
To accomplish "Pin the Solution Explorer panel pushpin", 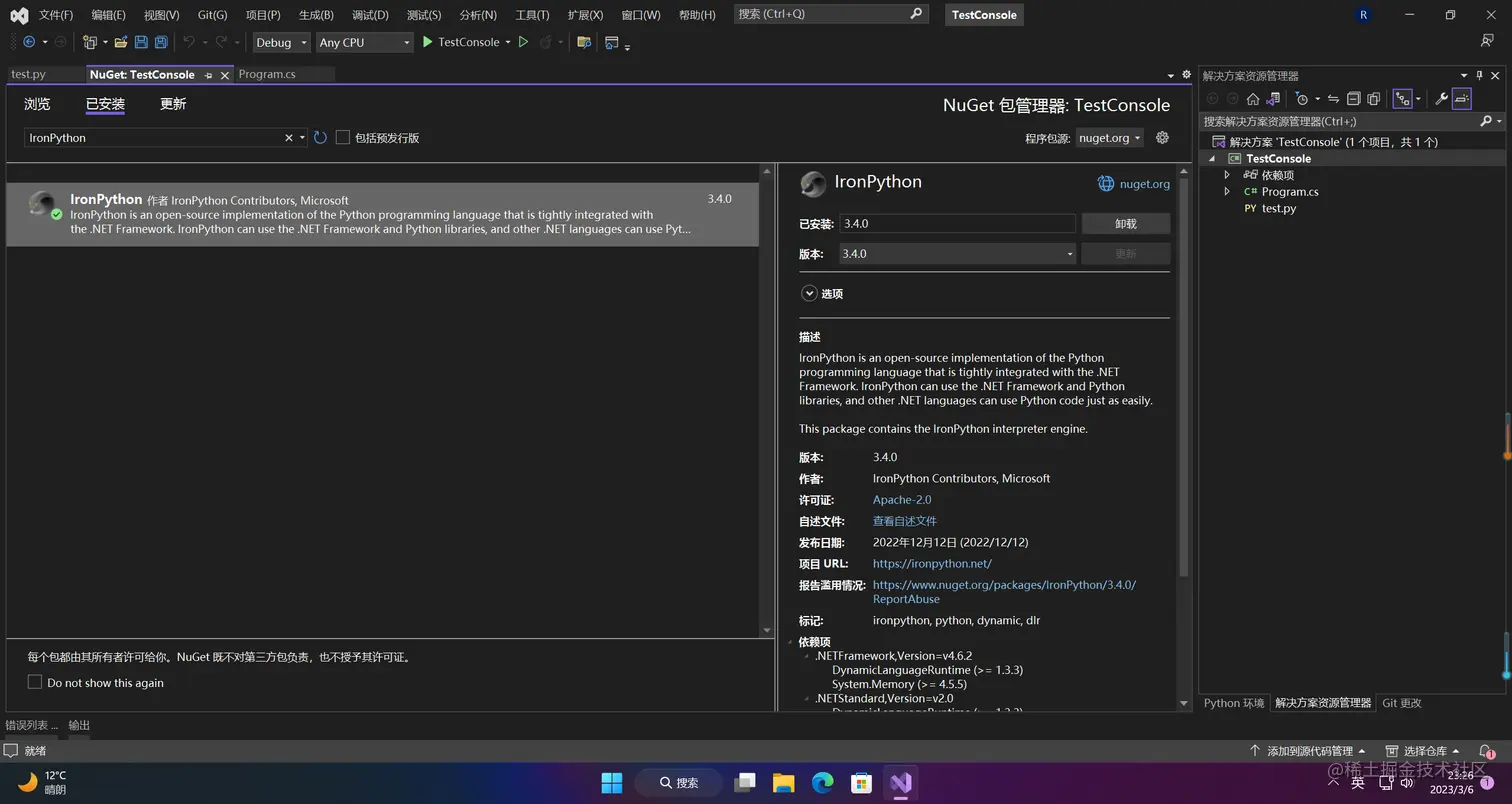I will pyautogui.click(x=1480, y=75).
